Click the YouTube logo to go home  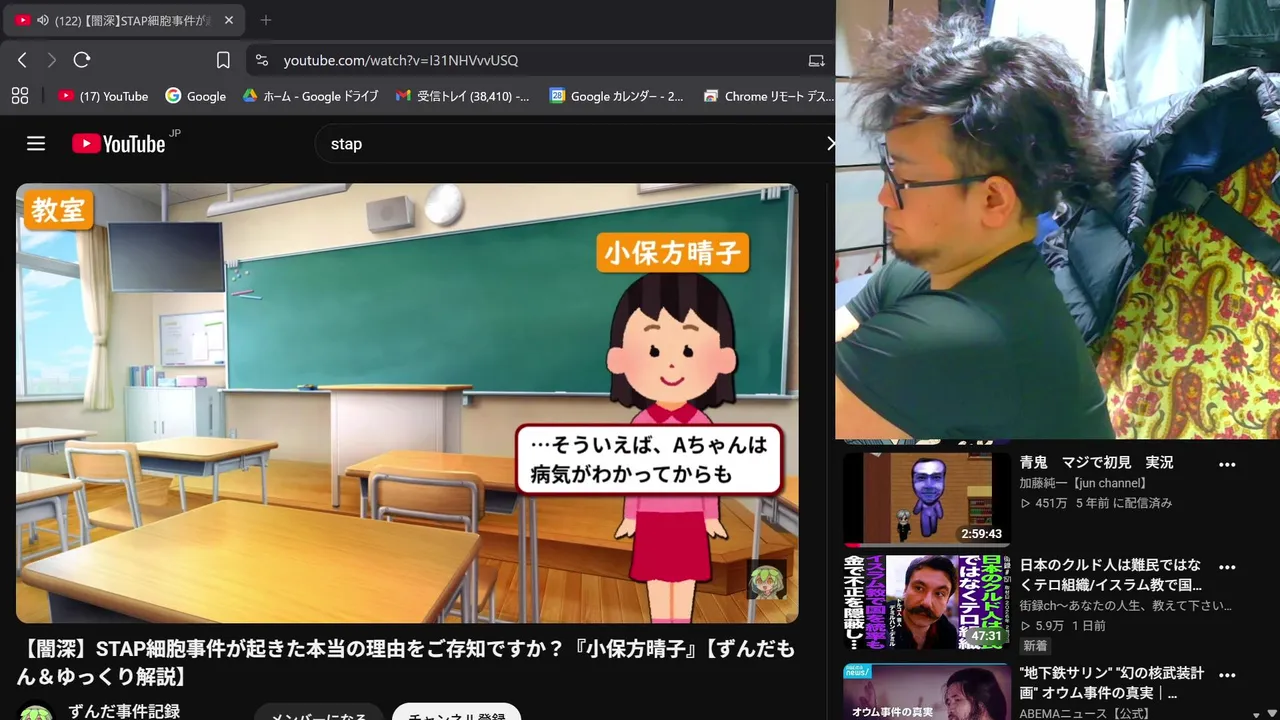point(118,144)
